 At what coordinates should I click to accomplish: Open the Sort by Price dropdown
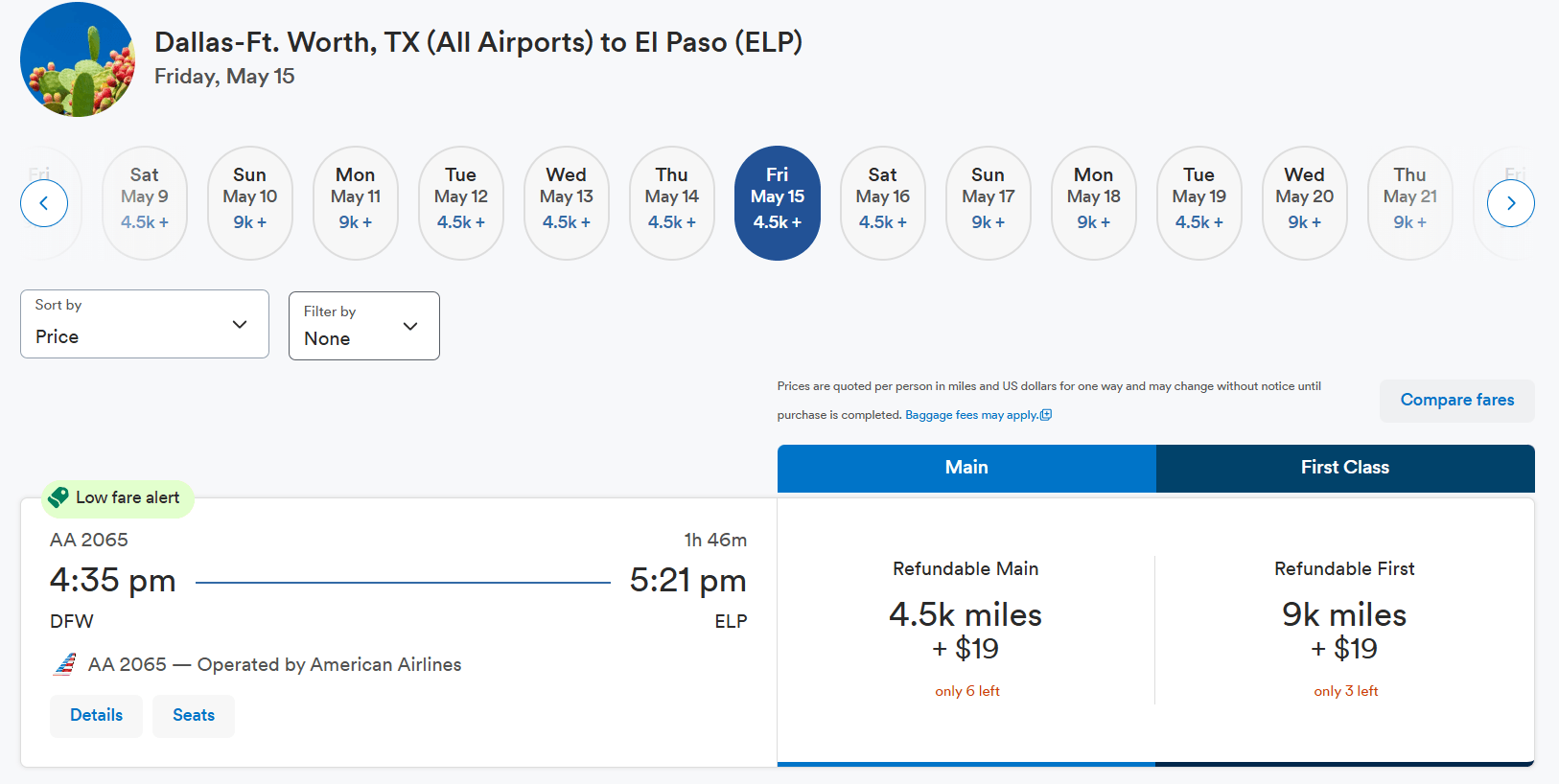145,324
